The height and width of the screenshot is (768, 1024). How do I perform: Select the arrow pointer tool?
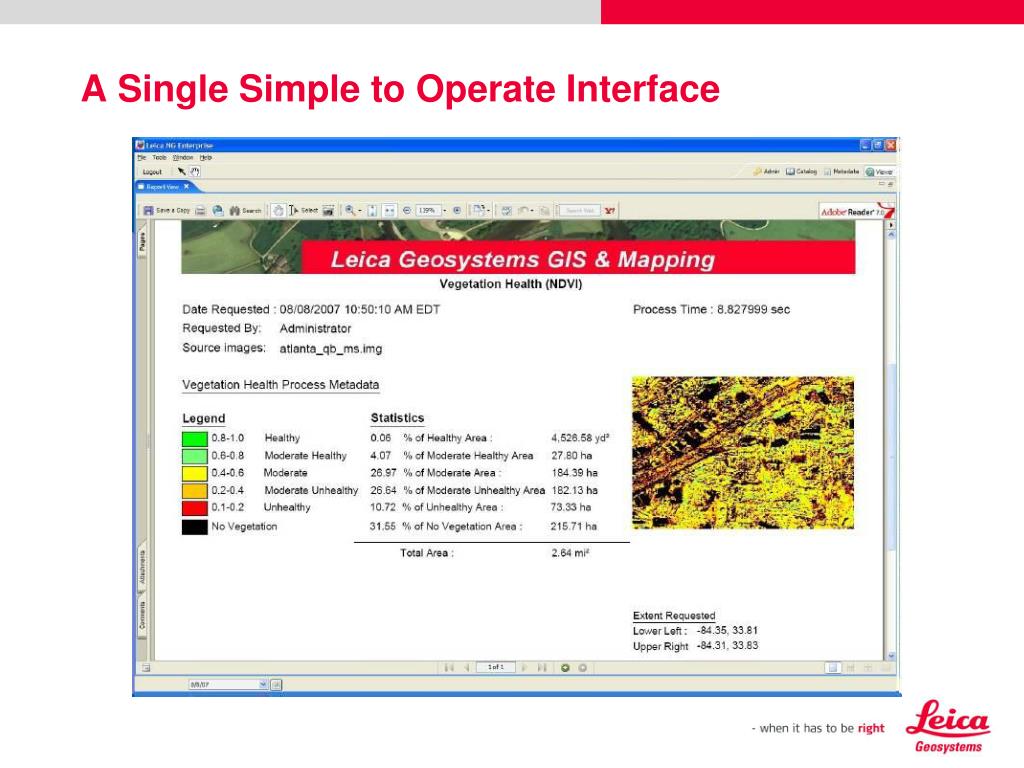click(x=182, y=171)
